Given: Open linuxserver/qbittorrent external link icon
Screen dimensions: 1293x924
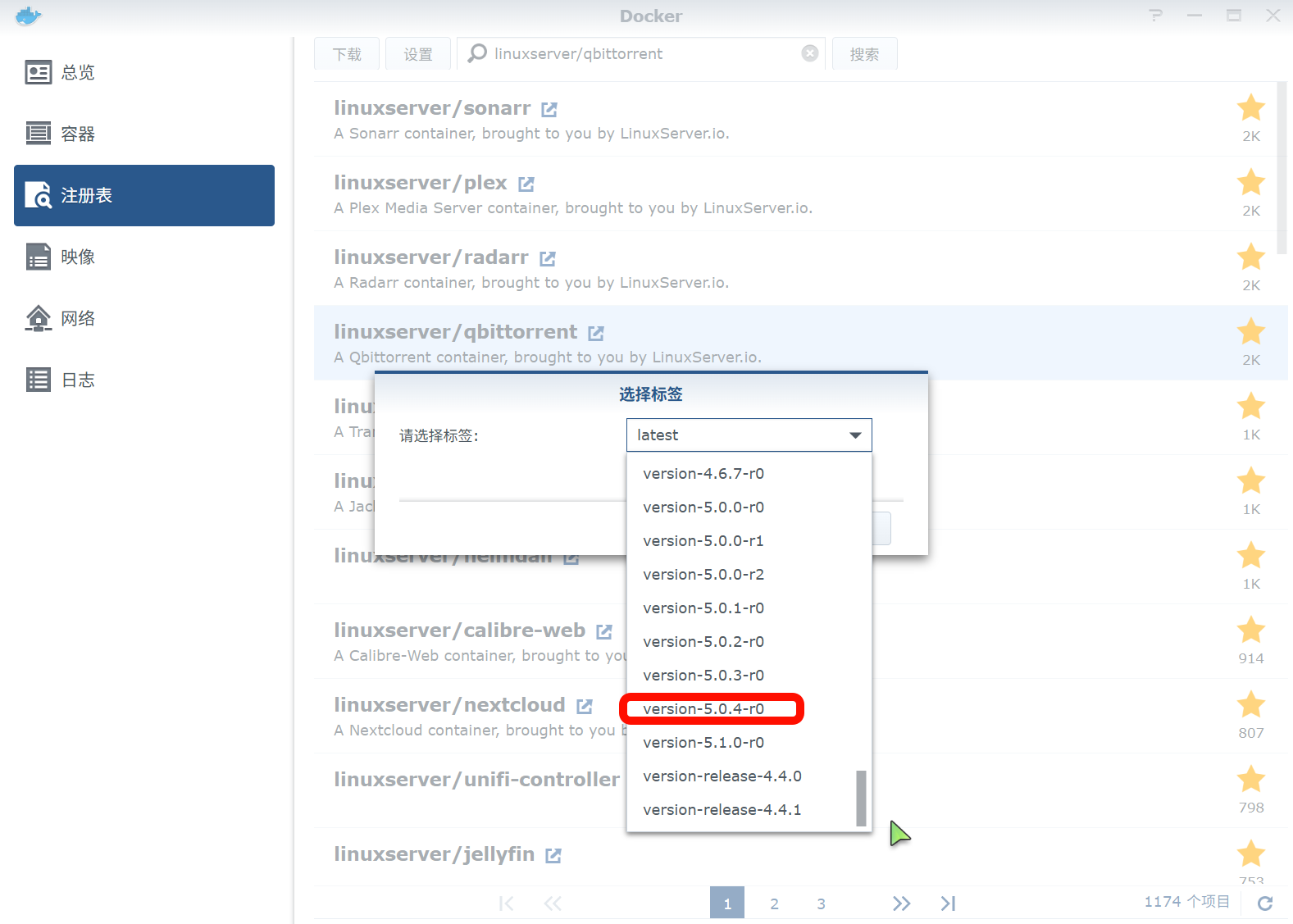Looking at the screenshot, I should 596,333.
